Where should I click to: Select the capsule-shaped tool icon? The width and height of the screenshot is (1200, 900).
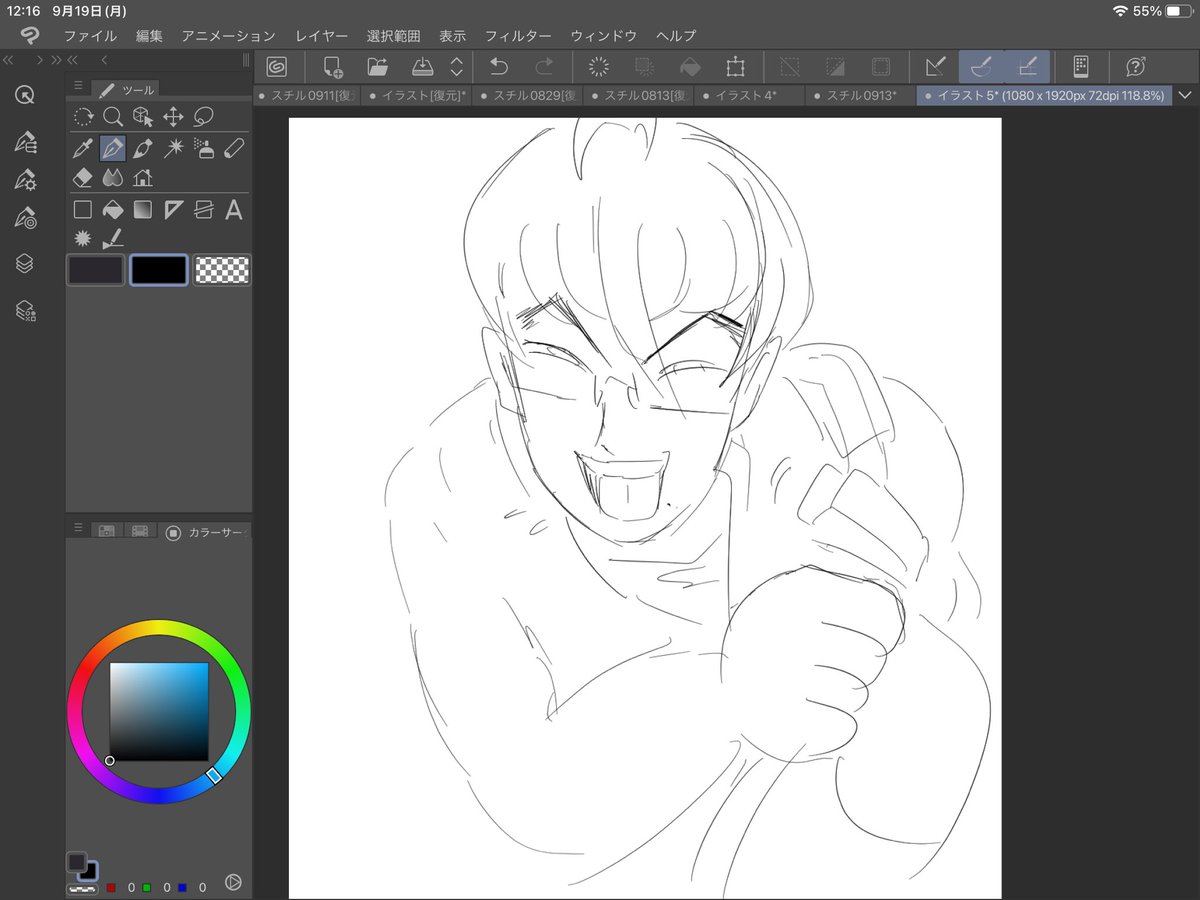[234, 149]
